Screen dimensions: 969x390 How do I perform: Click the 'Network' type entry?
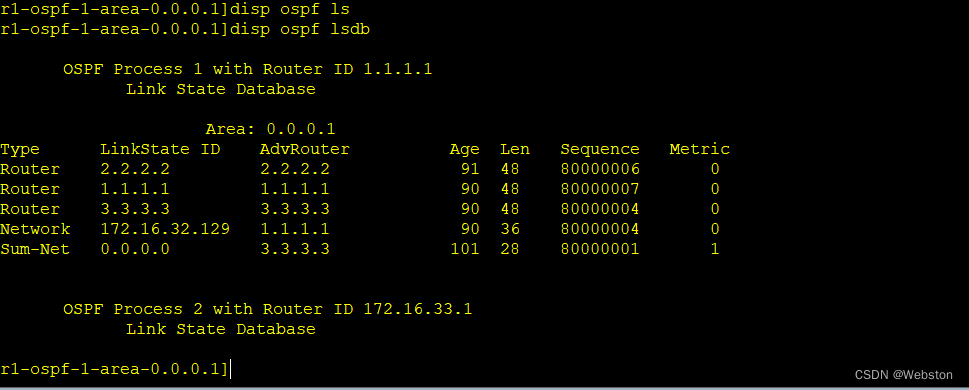[35, 229]
